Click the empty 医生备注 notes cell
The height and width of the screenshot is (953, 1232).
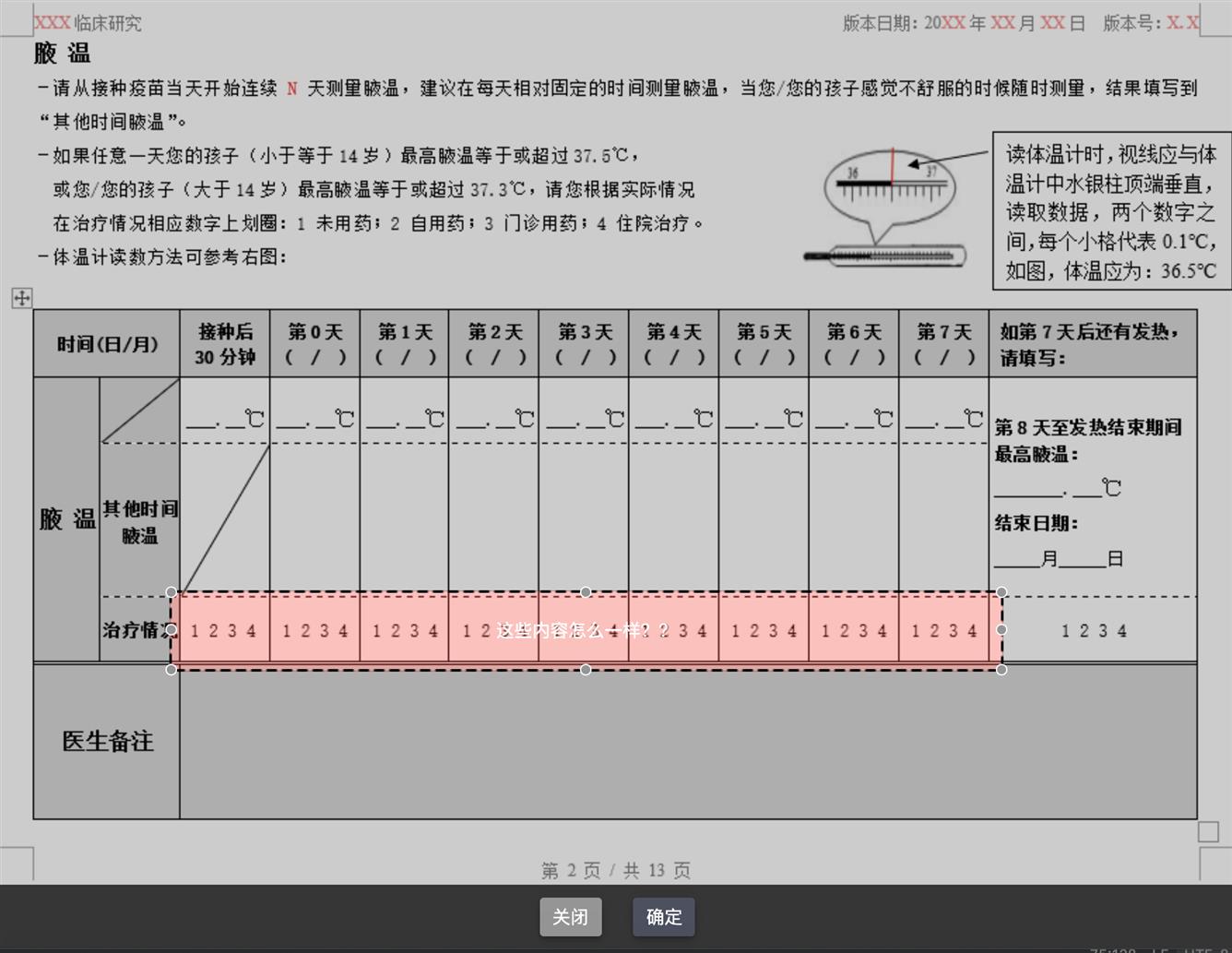click(x=687, y=741)
